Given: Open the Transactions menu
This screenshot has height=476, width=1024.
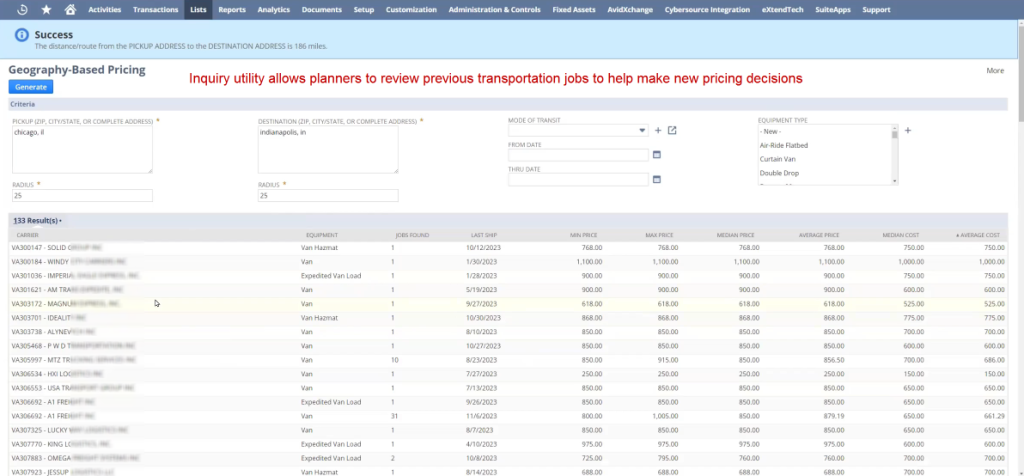Looking at the screenshot, I should [155, 9].
